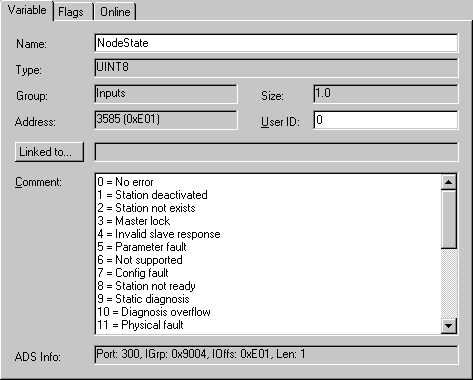
Task: Click the Name label
Action: 31,44
